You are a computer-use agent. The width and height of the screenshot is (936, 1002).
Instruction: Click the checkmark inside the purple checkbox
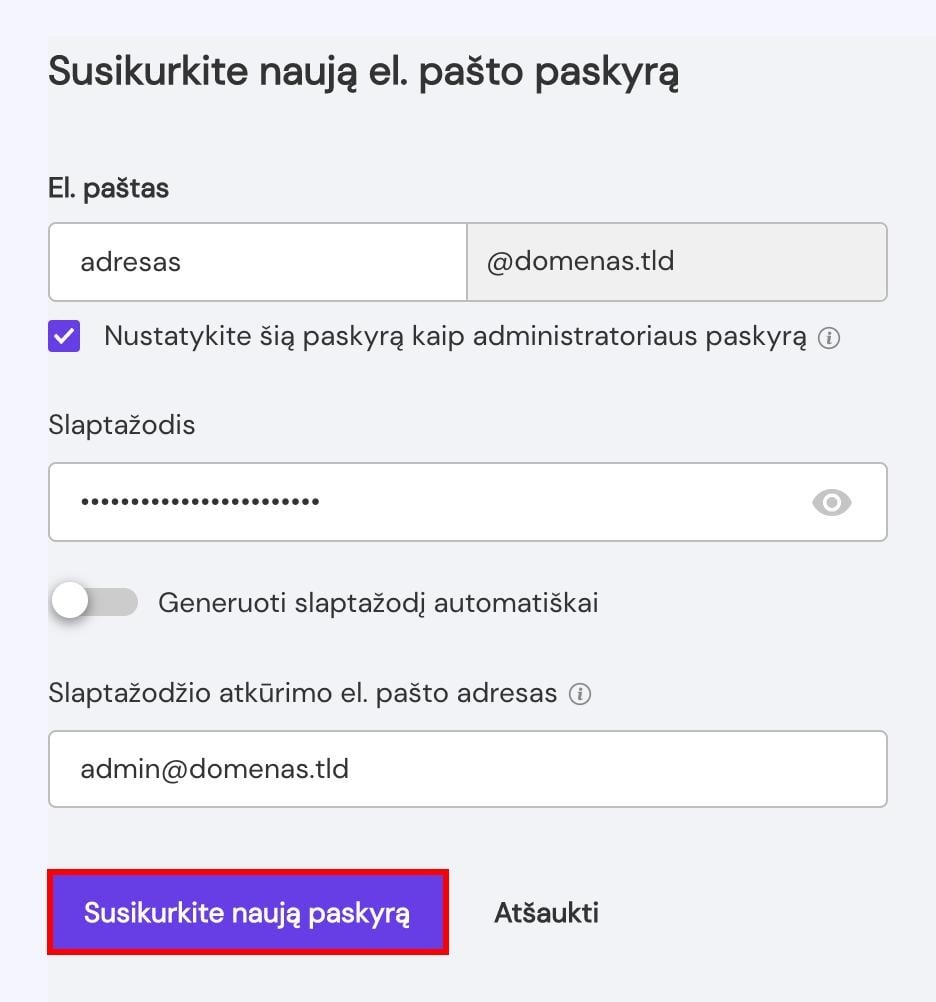tap(64, 337)
